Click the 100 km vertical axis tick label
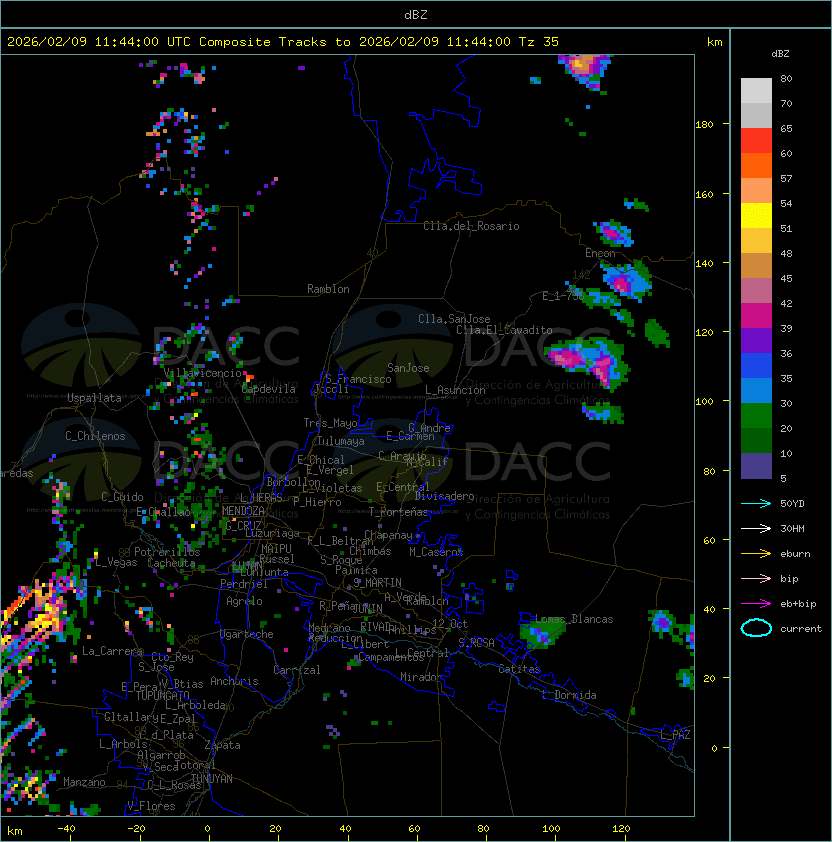This screenshot has height=842, width=832. tap(705, 401)
